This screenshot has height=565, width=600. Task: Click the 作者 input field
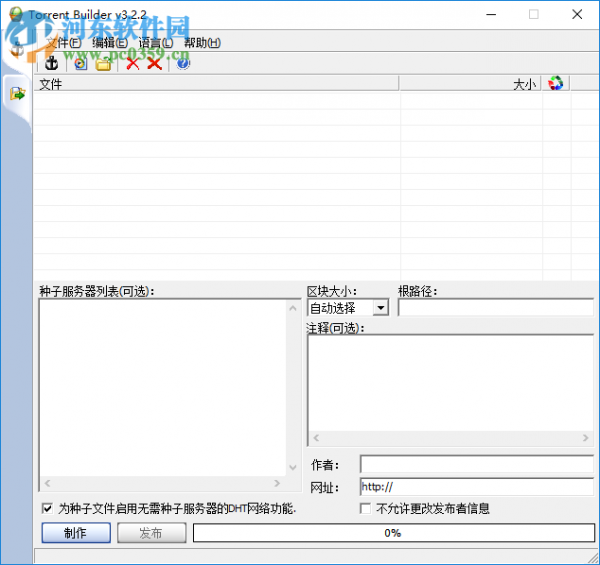tap(477, 464)
